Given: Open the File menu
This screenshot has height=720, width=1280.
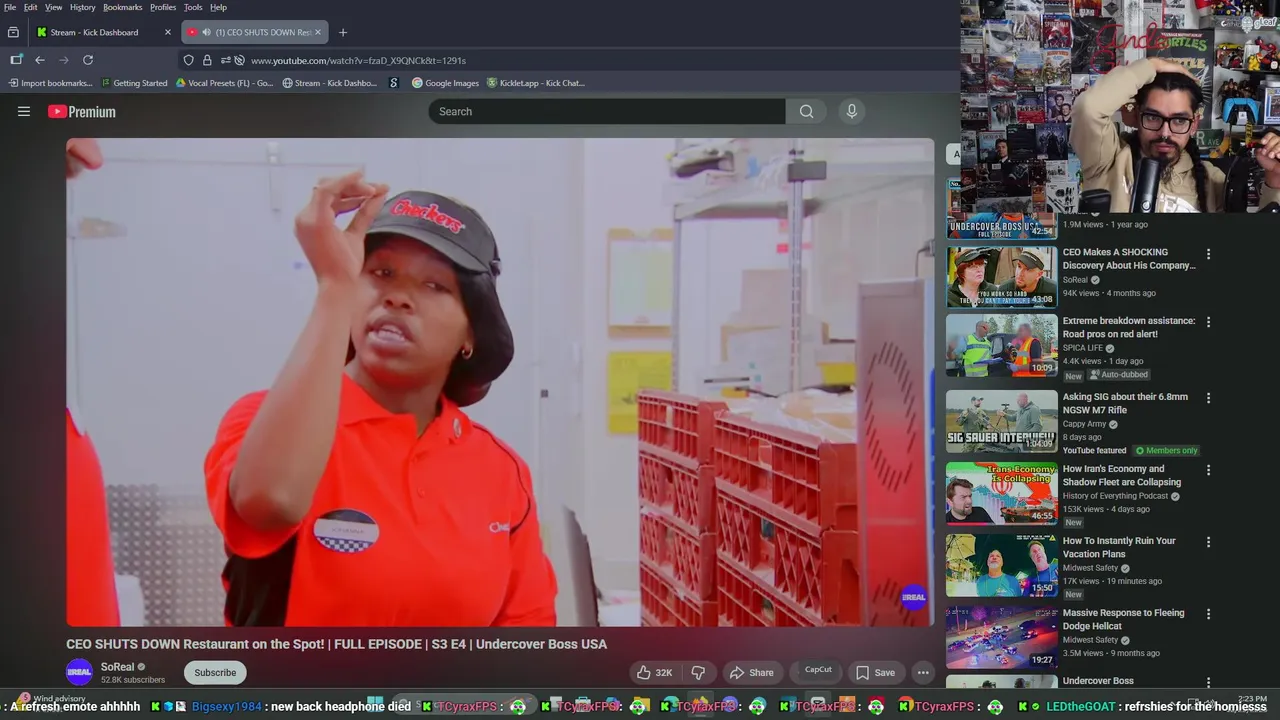Looking at the screenshot, I should pos(10,7).
